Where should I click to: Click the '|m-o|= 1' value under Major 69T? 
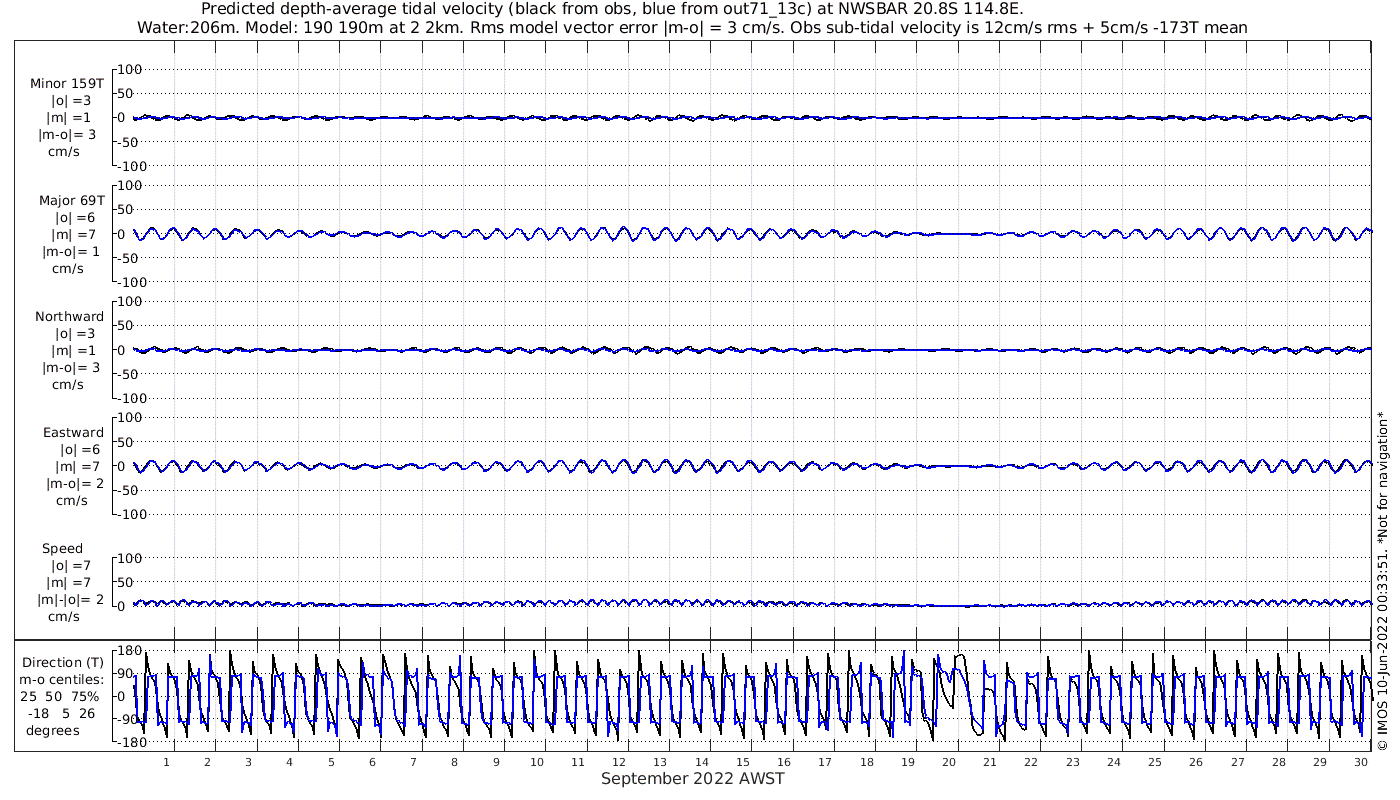(70, 251)
